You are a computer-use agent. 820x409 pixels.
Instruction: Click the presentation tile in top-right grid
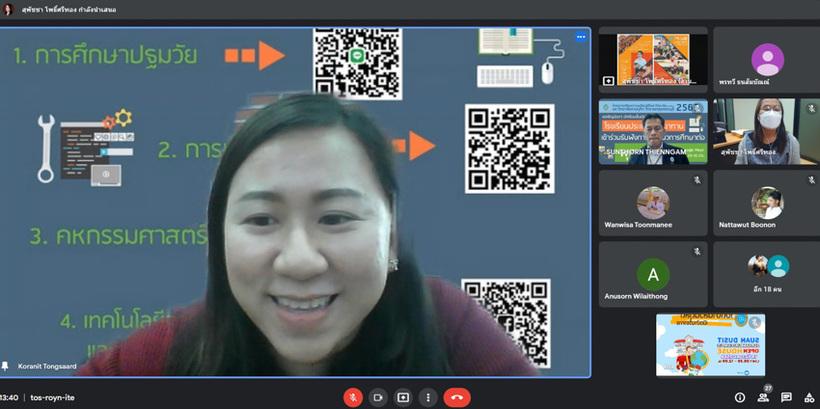point(653,59)
